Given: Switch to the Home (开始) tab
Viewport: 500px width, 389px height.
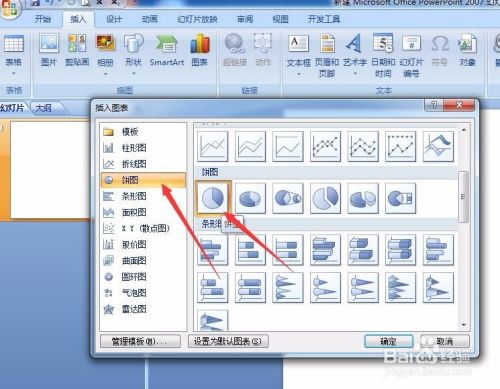Looking at the screenshot, I should [x=43, y=19].
